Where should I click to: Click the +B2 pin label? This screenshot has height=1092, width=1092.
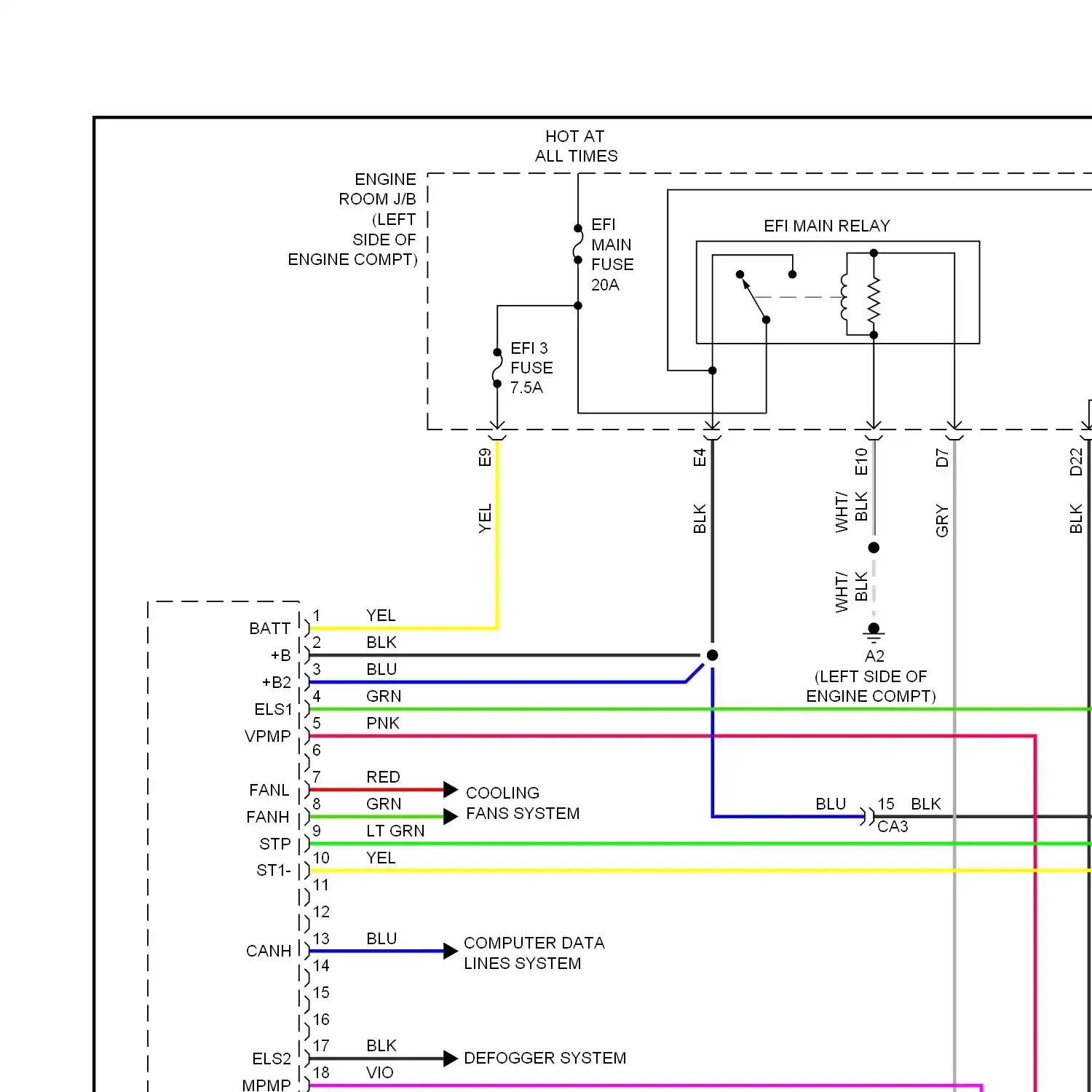tap(276, 682)
